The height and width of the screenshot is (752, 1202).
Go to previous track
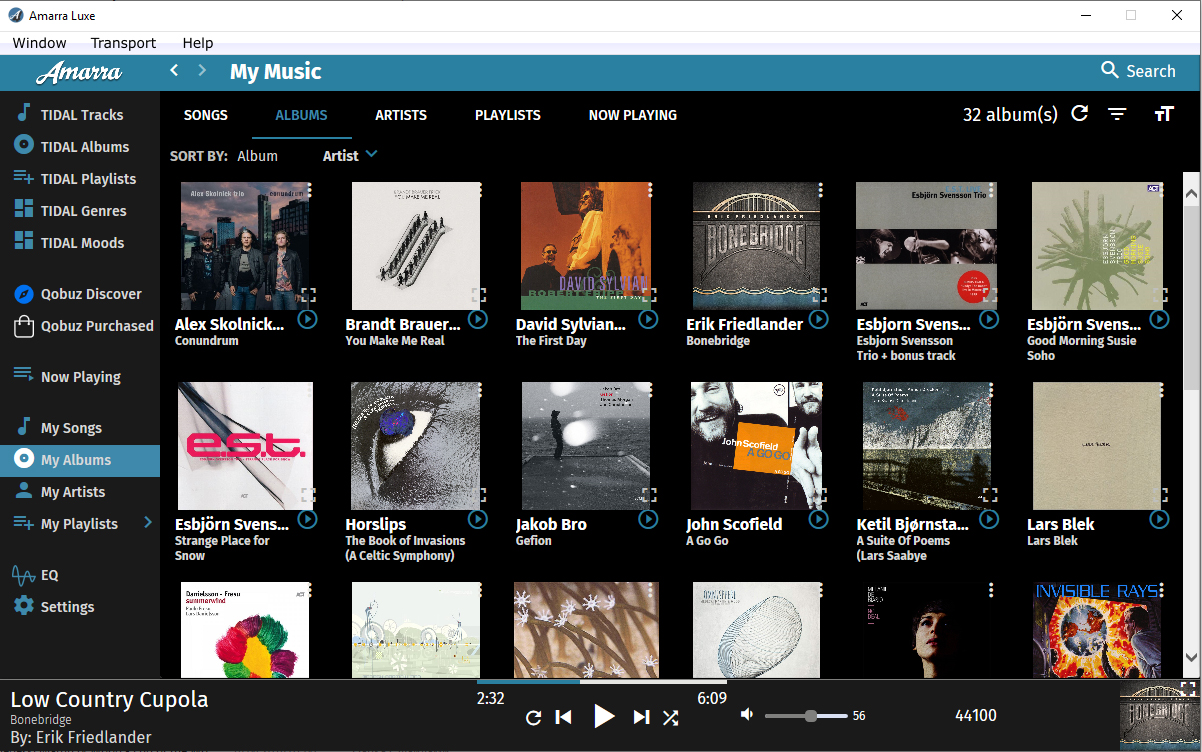(564, 717)
